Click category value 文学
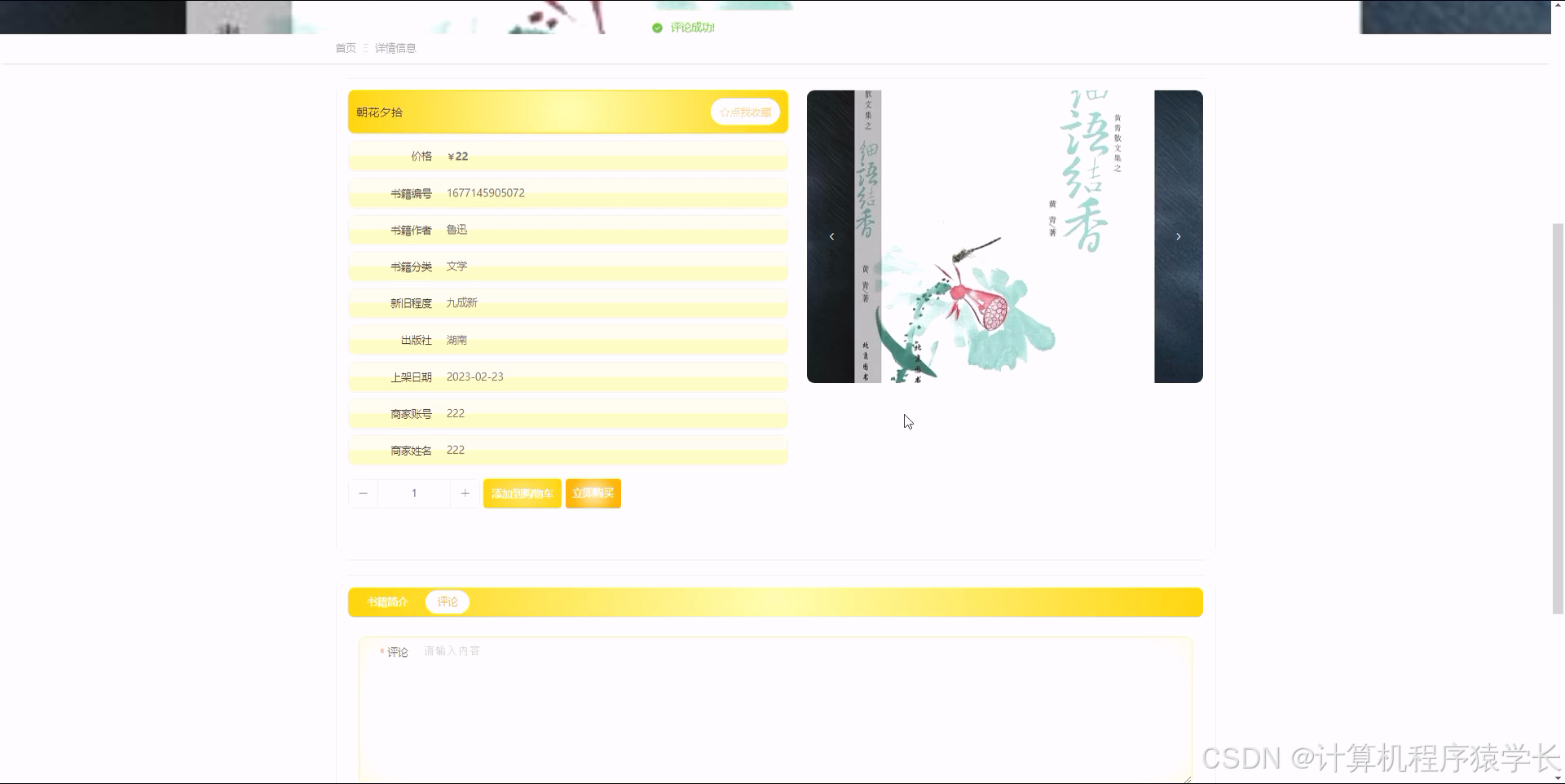The width and height of the screenshot is (1565, 784). (456, 266)
